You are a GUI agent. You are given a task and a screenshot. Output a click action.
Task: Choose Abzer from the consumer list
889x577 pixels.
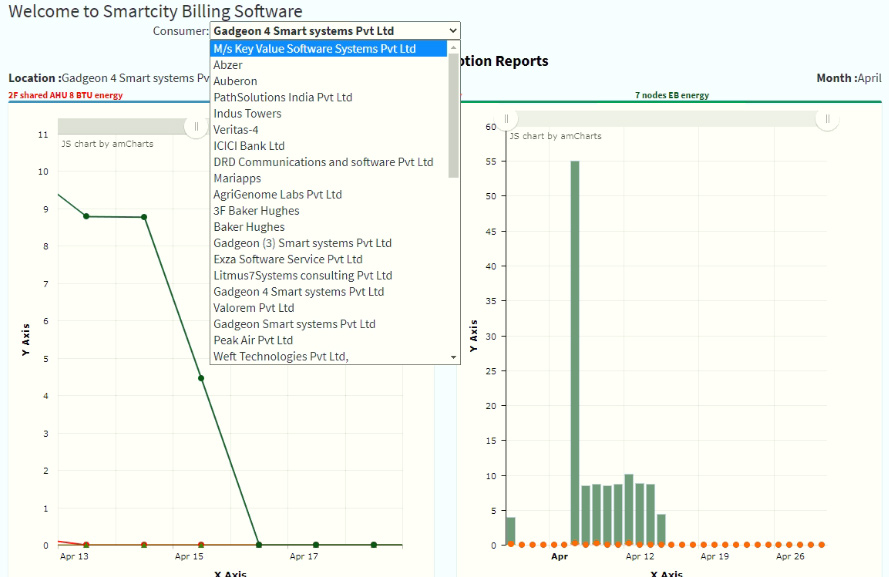(x=228, y=65)
